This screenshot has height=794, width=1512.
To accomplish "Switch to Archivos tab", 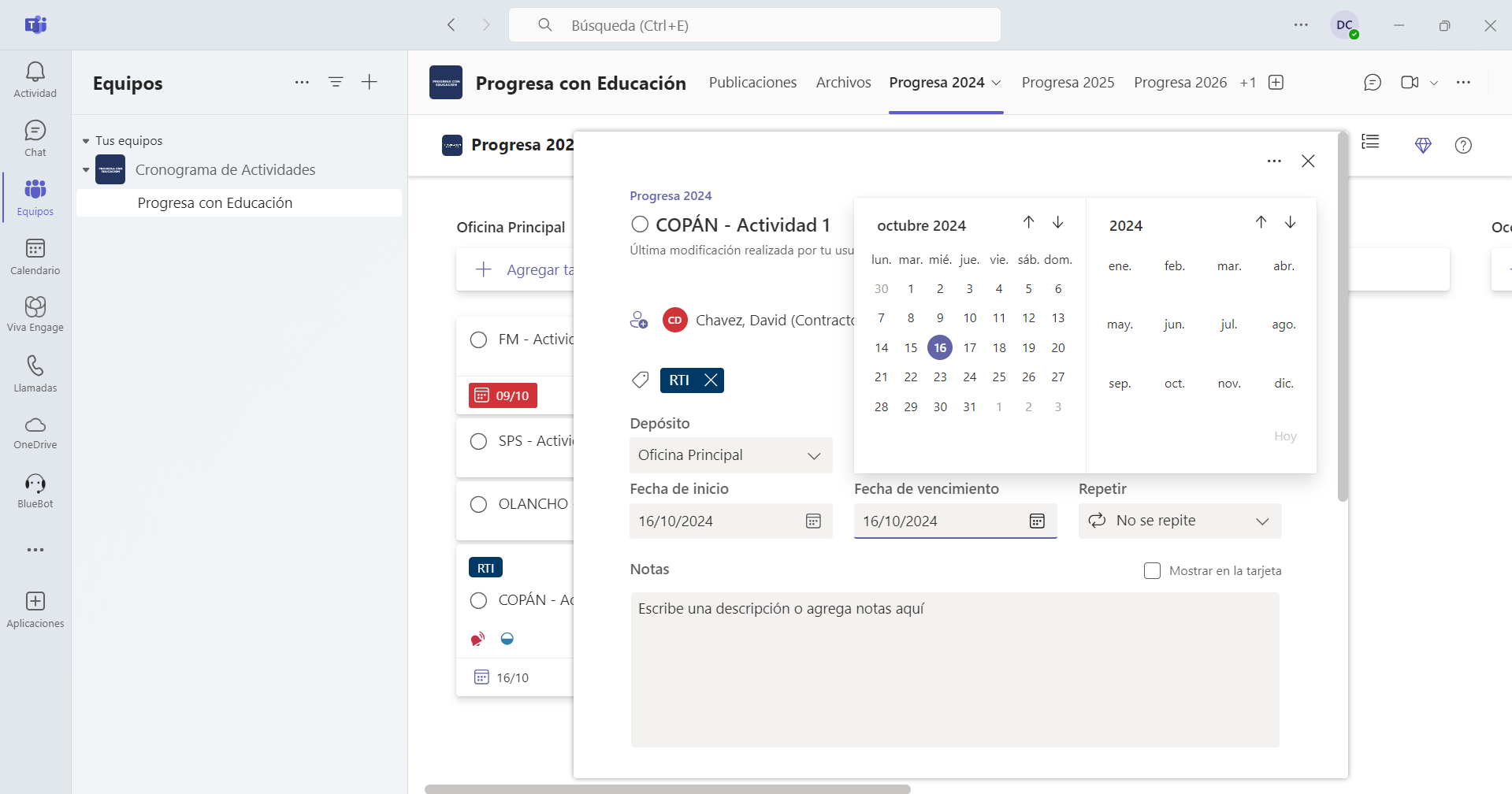I will point(843,83).
